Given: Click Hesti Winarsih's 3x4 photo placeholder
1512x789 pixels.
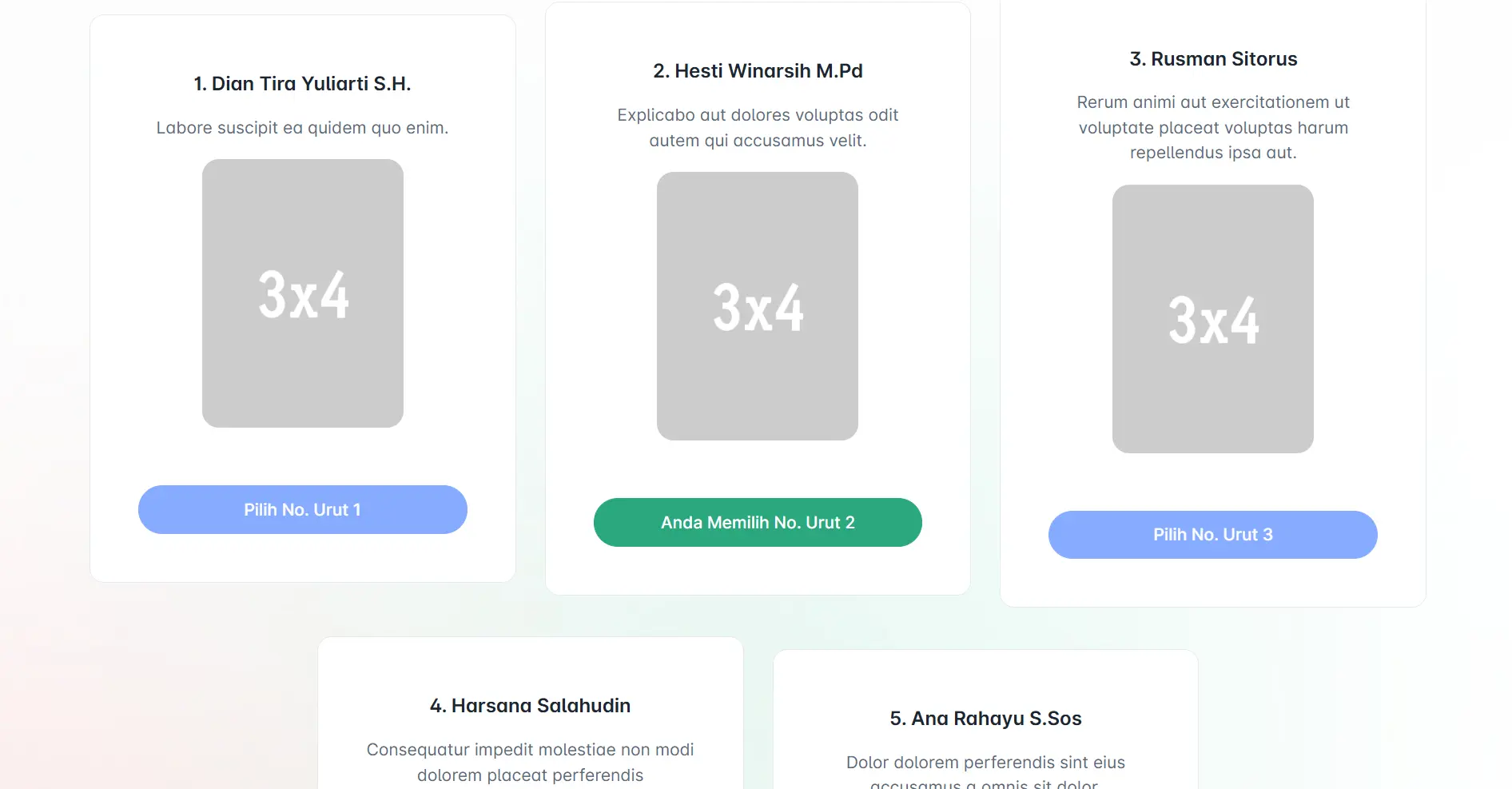Looking at the screenshot, I should (756, 307).
